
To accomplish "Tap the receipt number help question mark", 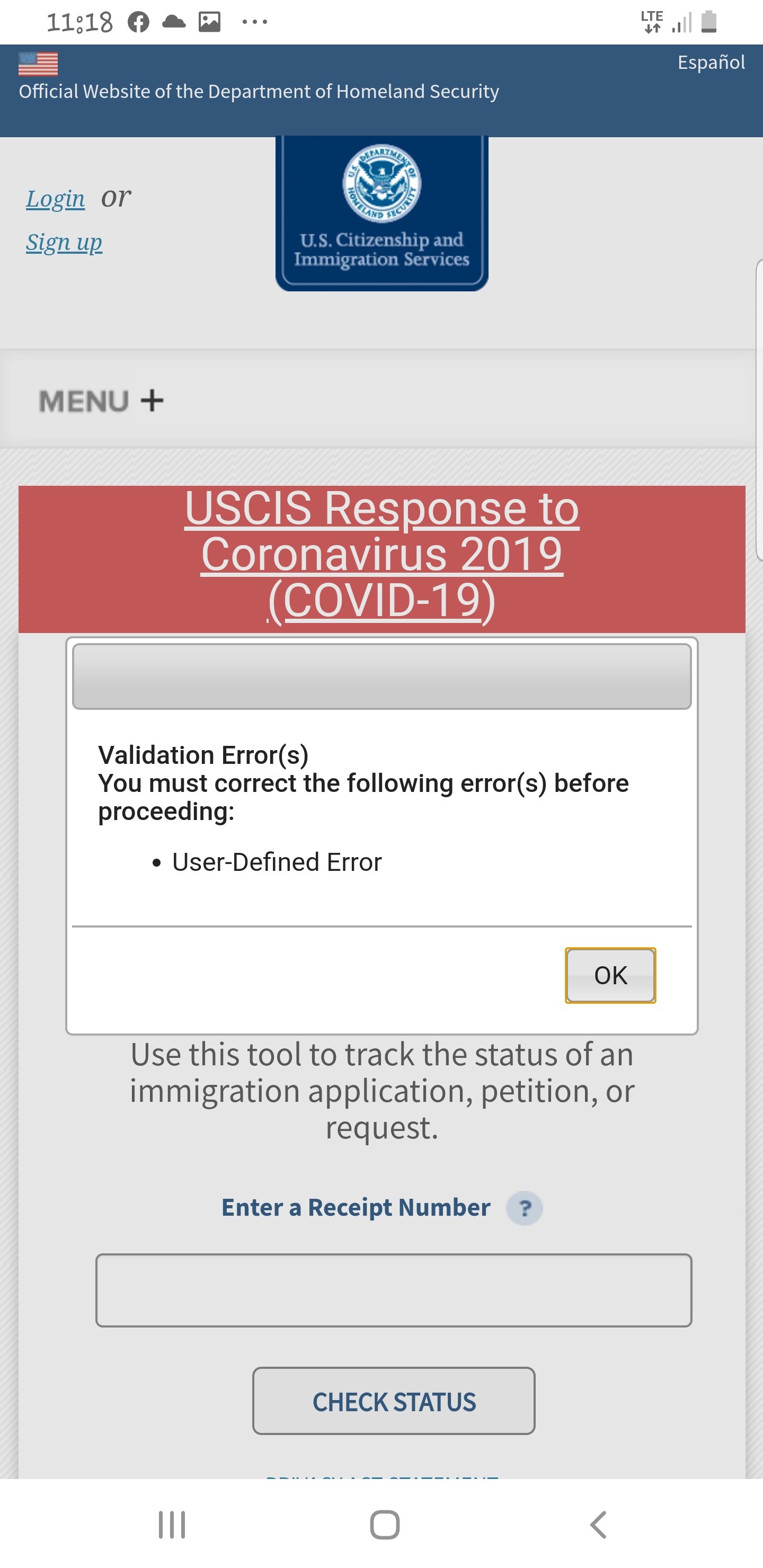I will [524, 1208].
